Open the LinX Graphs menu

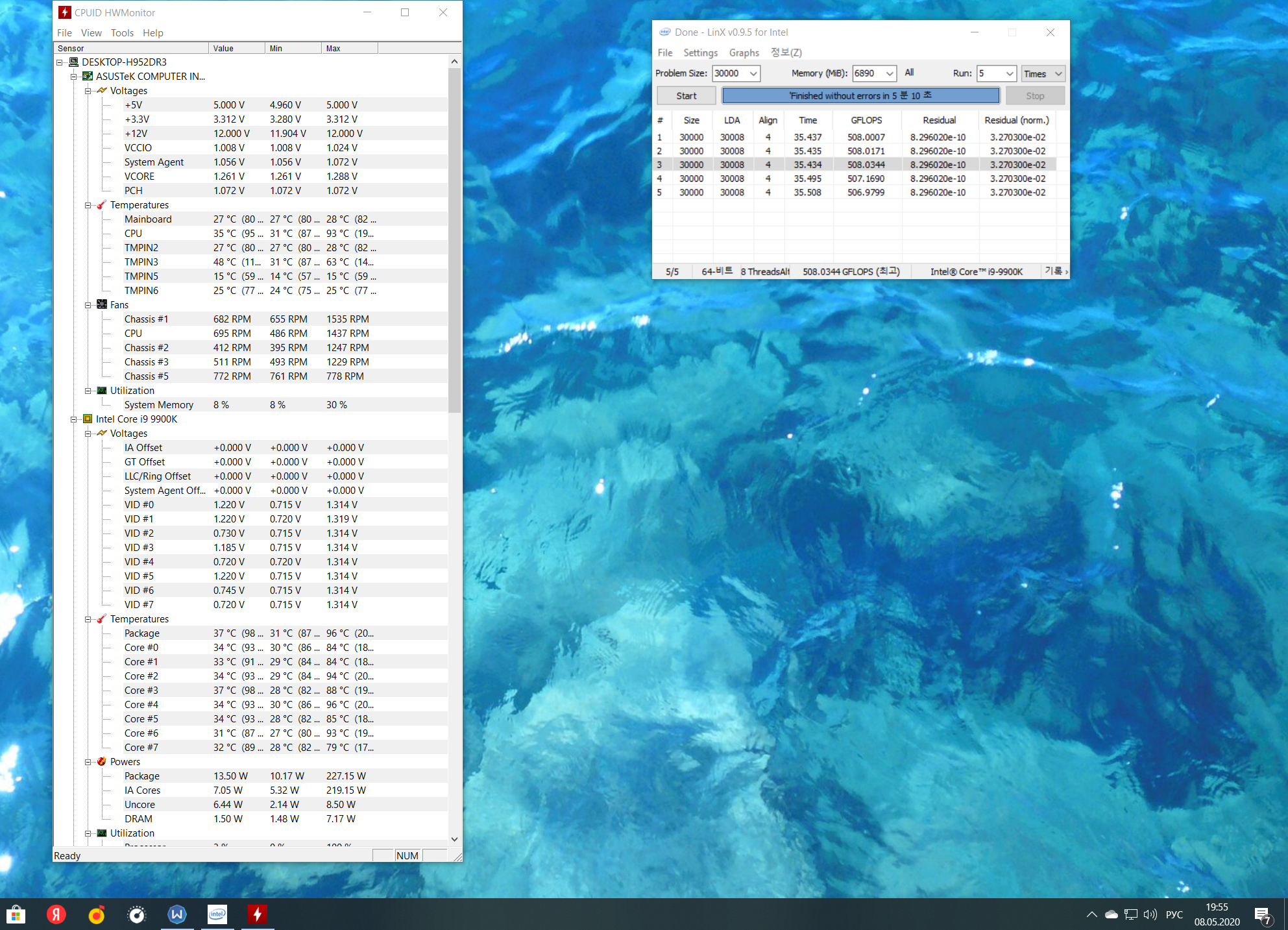[x=744, y=53]
